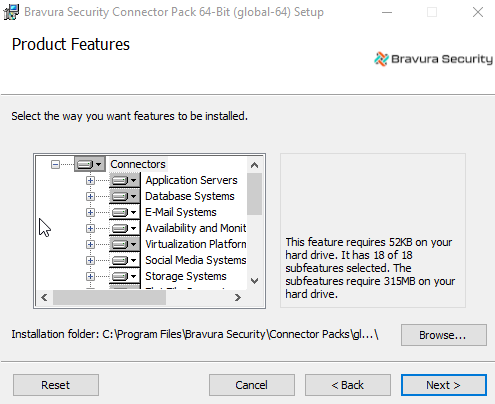Open Storage Systems drive icon dropdown
Image resolution: width=495 pixels, height=404 pixels.
125,276
